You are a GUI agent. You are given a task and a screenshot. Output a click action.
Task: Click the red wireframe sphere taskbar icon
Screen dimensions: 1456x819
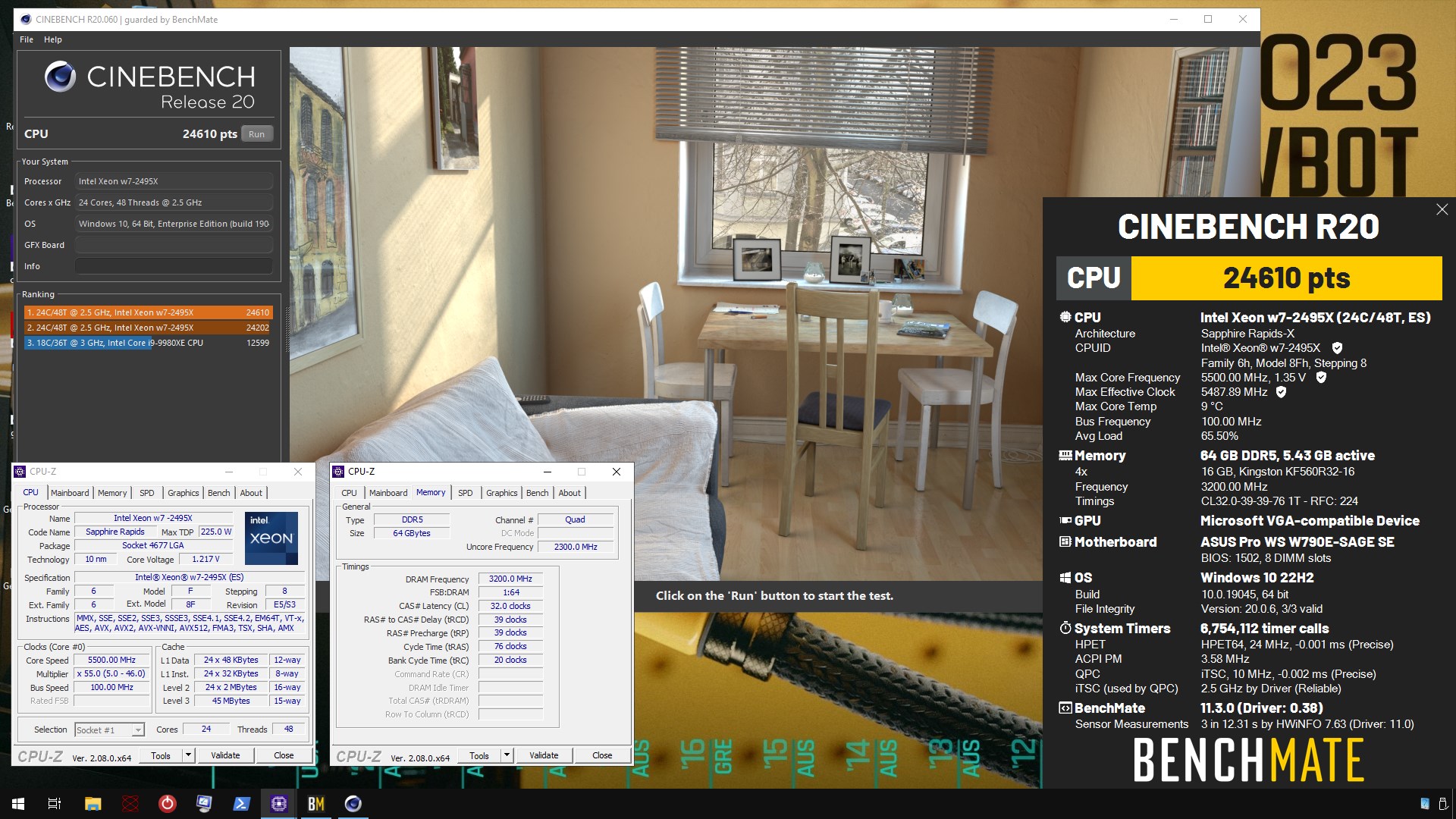[x=130, y=804]
